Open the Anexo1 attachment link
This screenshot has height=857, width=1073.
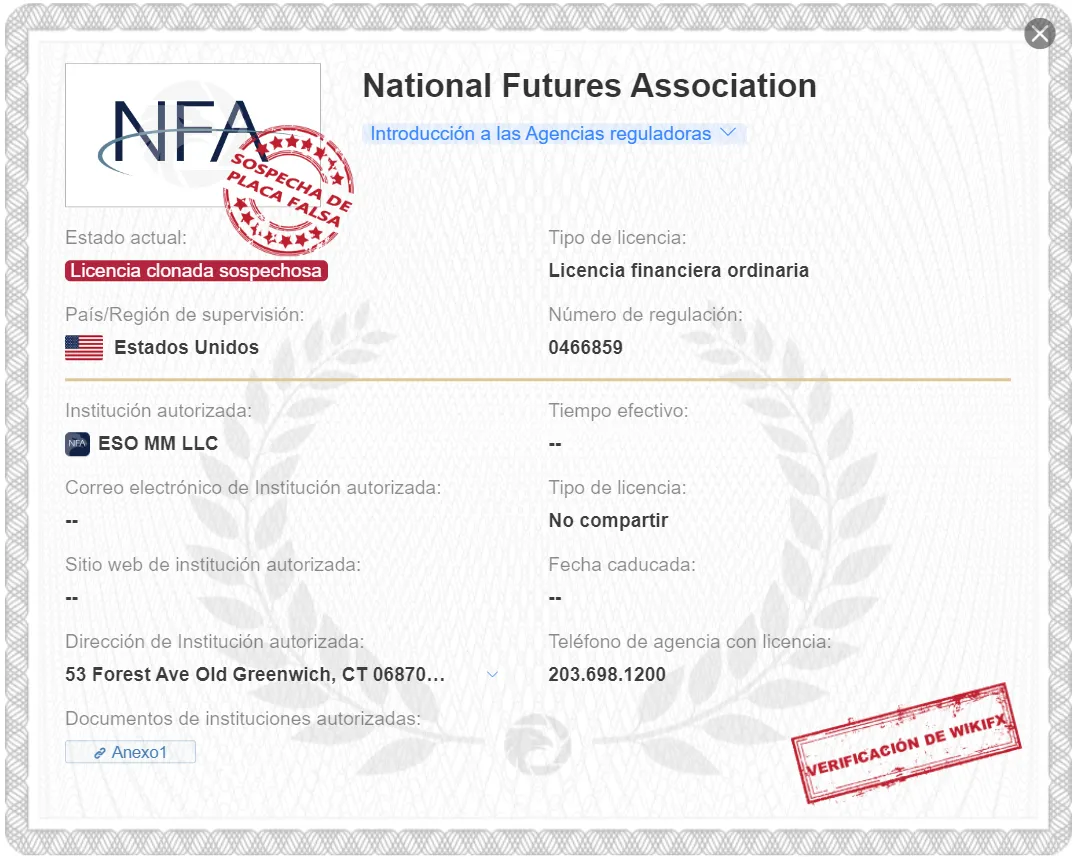point(130,752)
